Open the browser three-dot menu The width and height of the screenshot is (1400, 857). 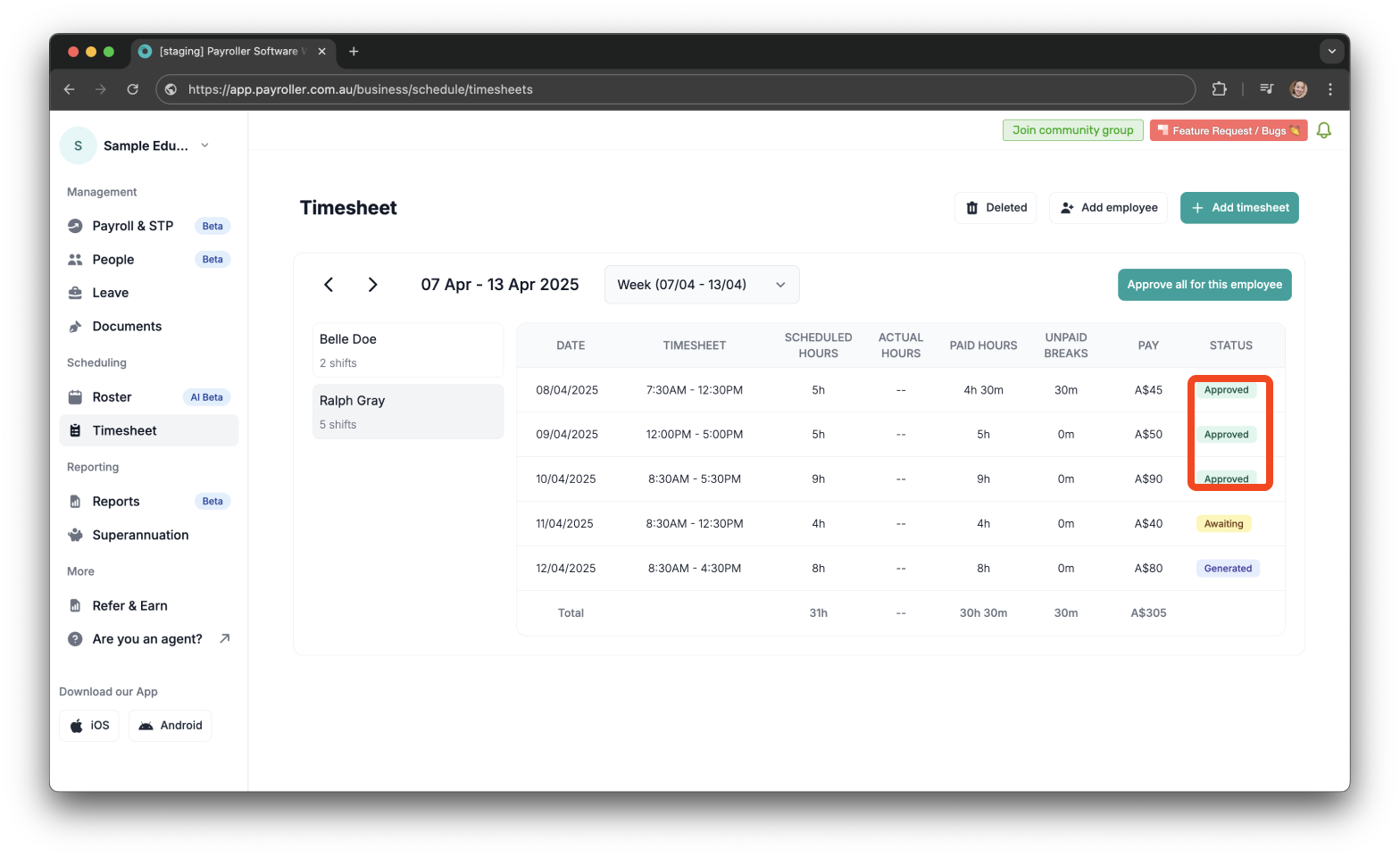(1330, 89)
